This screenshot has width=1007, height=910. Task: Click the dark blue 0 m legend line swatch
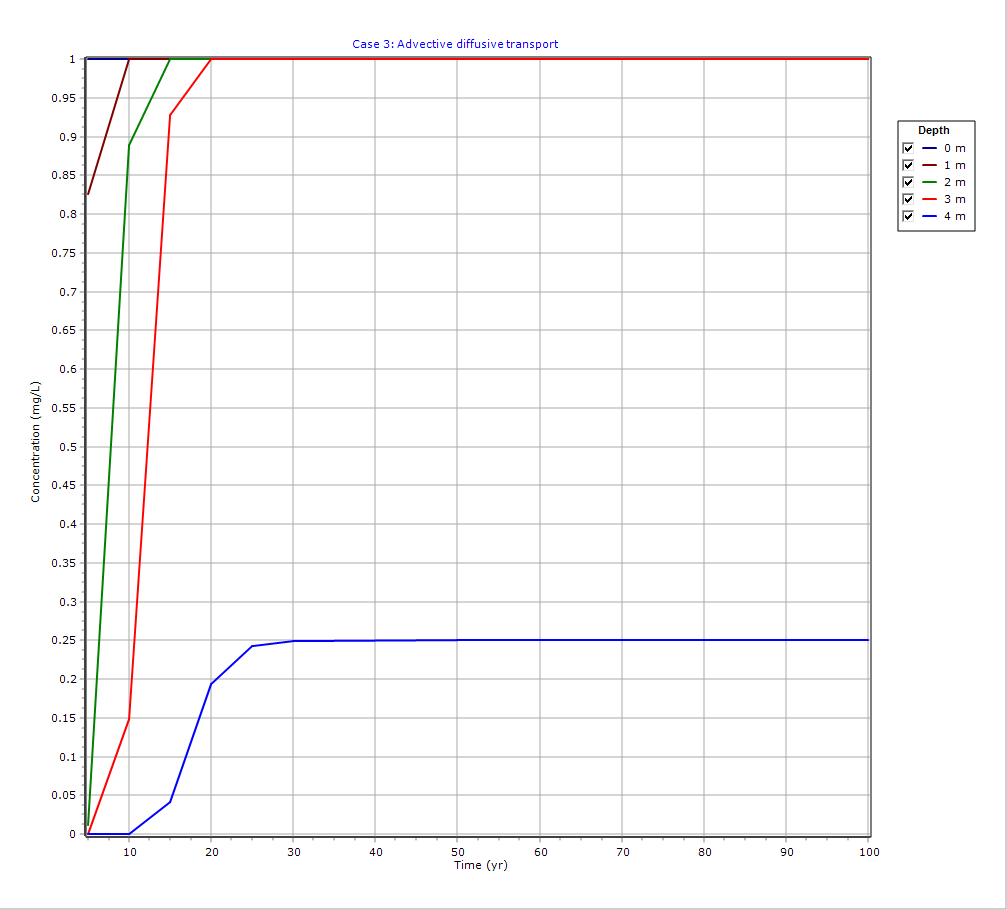(x=929, y=148)
